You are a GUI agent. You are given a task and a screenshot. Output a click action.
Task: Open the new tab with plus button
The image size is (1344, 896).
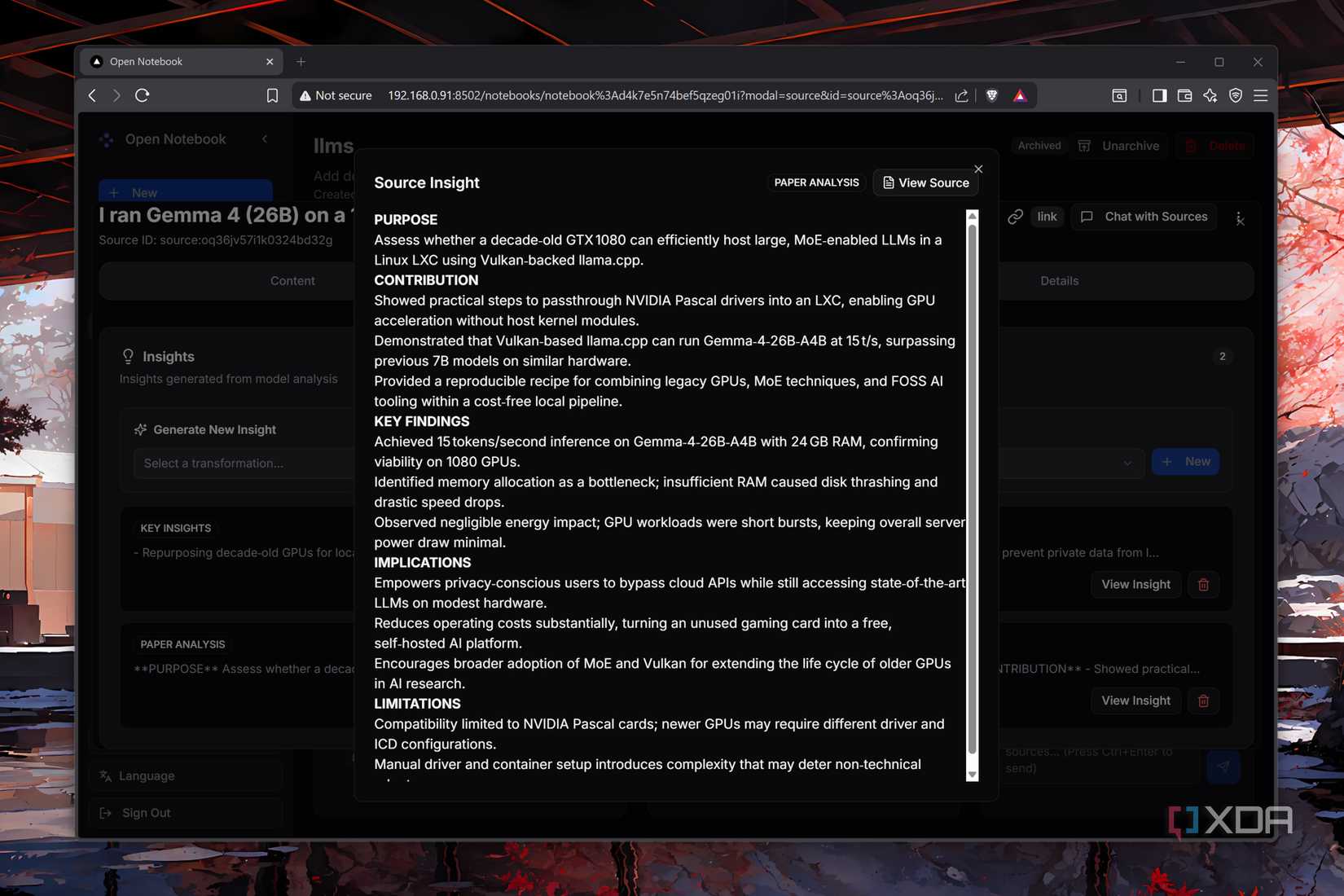pyautogui.click(x=301, y=61)
